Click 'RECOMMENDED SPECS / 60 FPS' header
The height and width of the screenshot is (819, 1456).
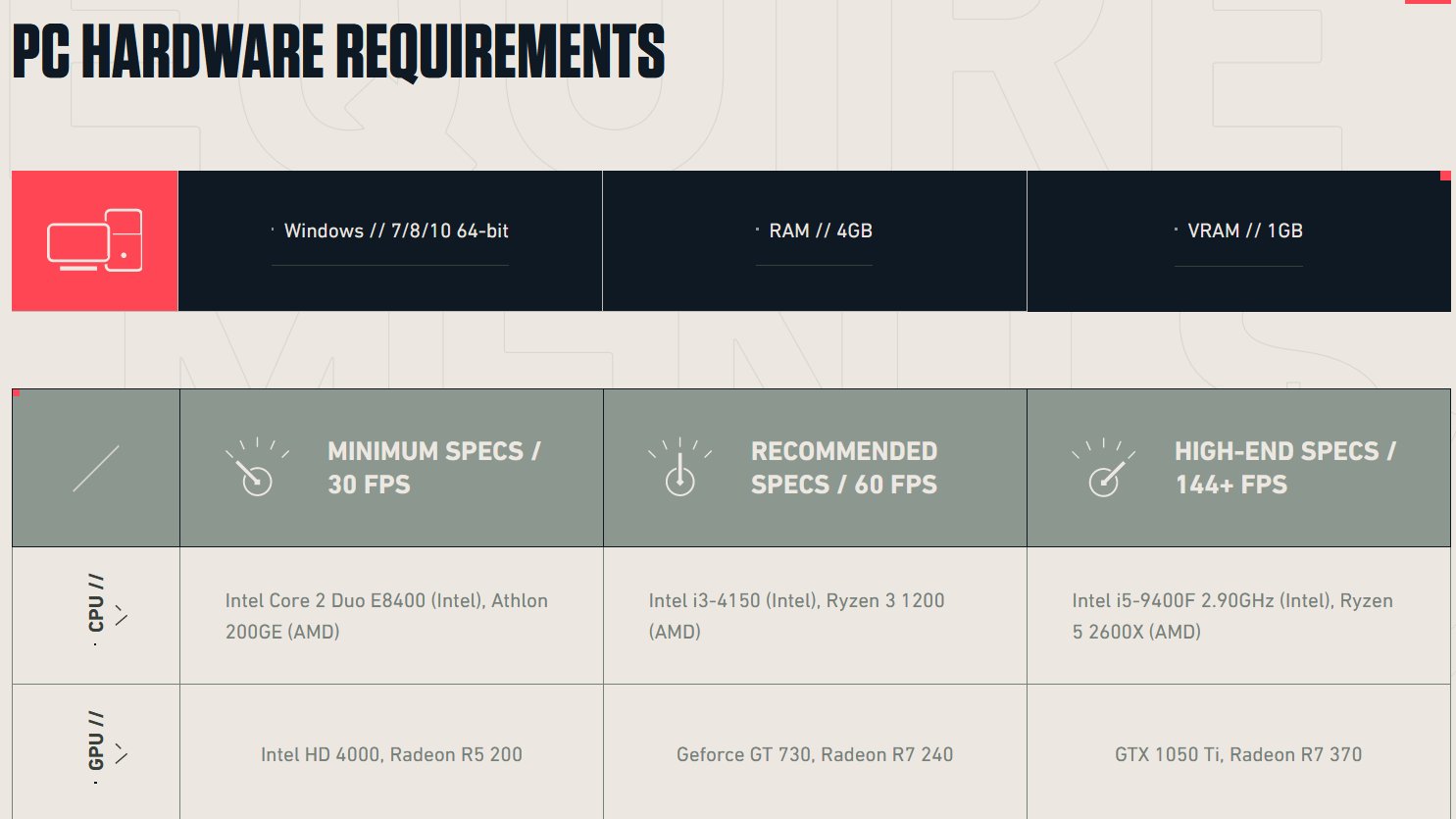(844, 468)
